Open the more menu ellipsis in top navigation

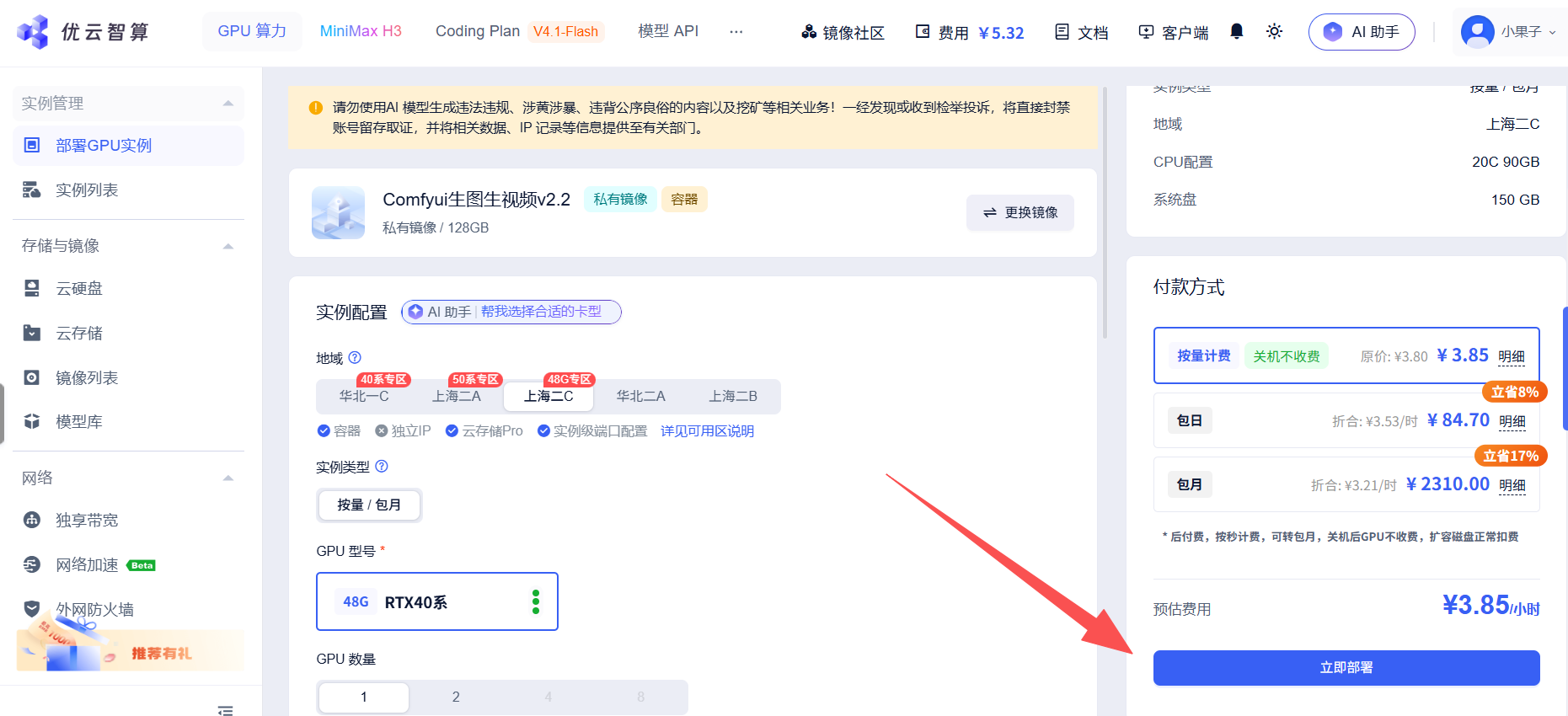(736, 31)
